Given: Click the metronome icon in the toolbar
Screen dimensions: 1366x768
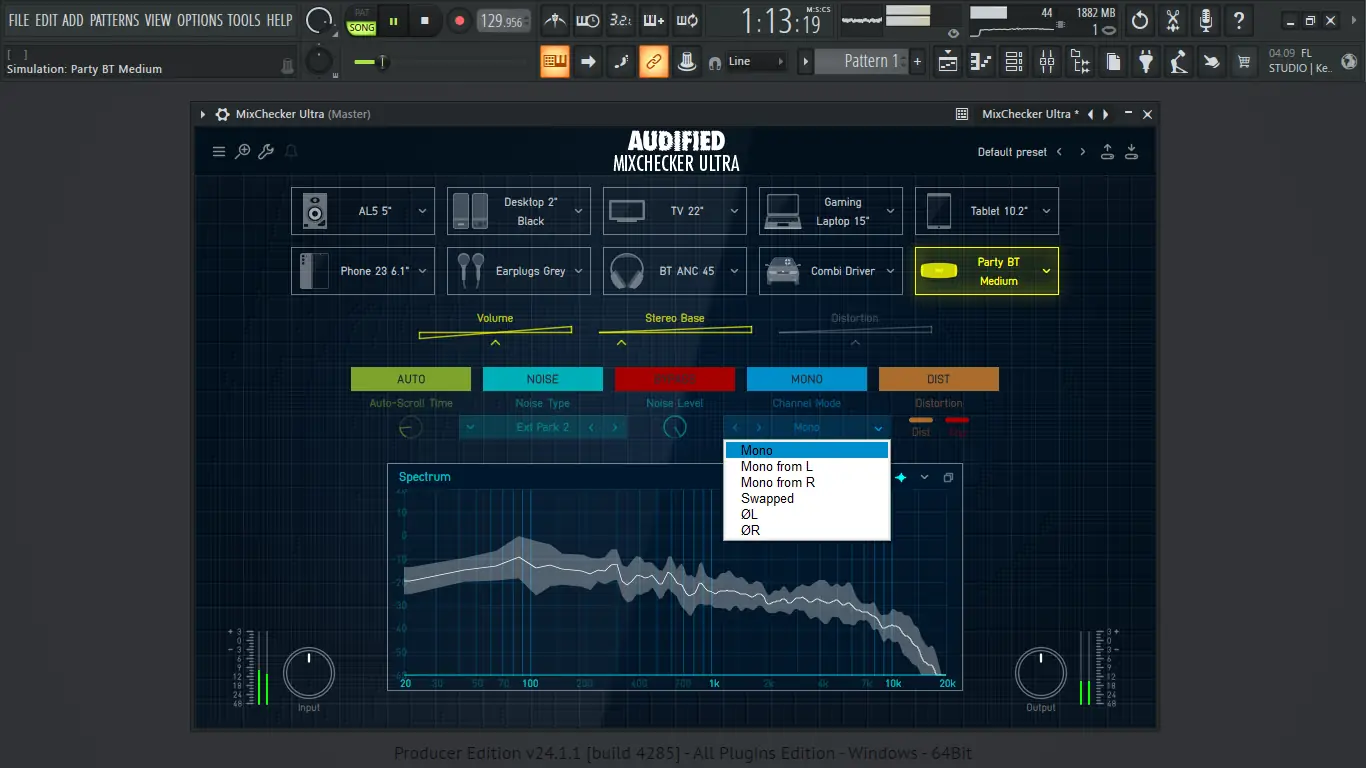Looking at the screenshot, I should [x=555, y=20].
